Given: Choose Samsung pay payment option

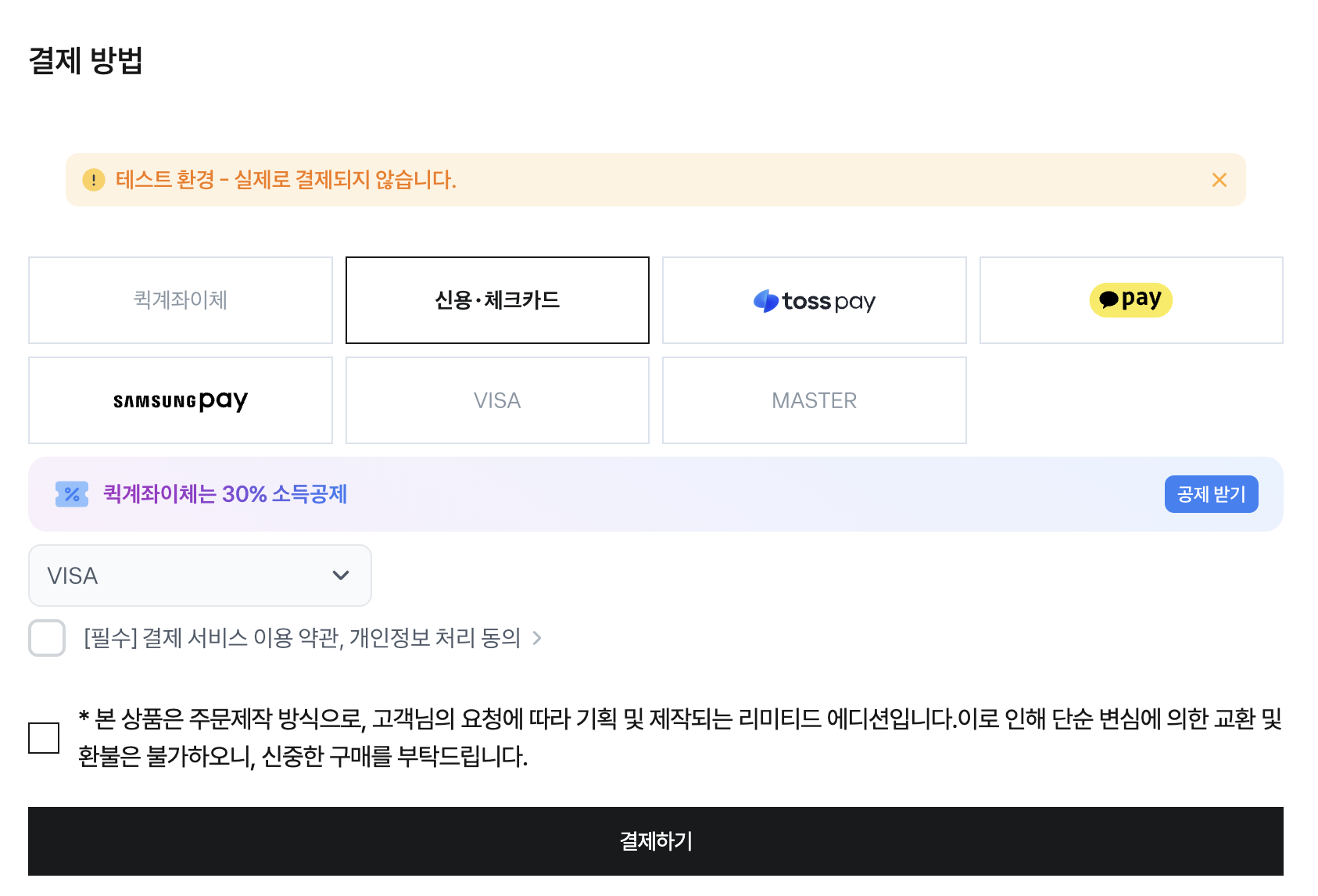Looking at the screenshot, I should (x=181, y=400).
